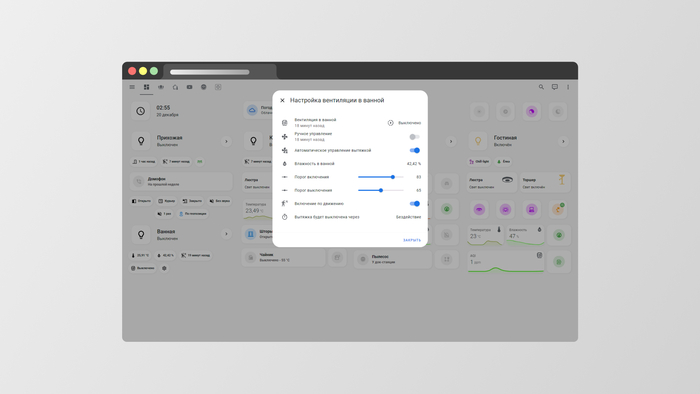Open dashboard search magnifier

tap(541, 87)
